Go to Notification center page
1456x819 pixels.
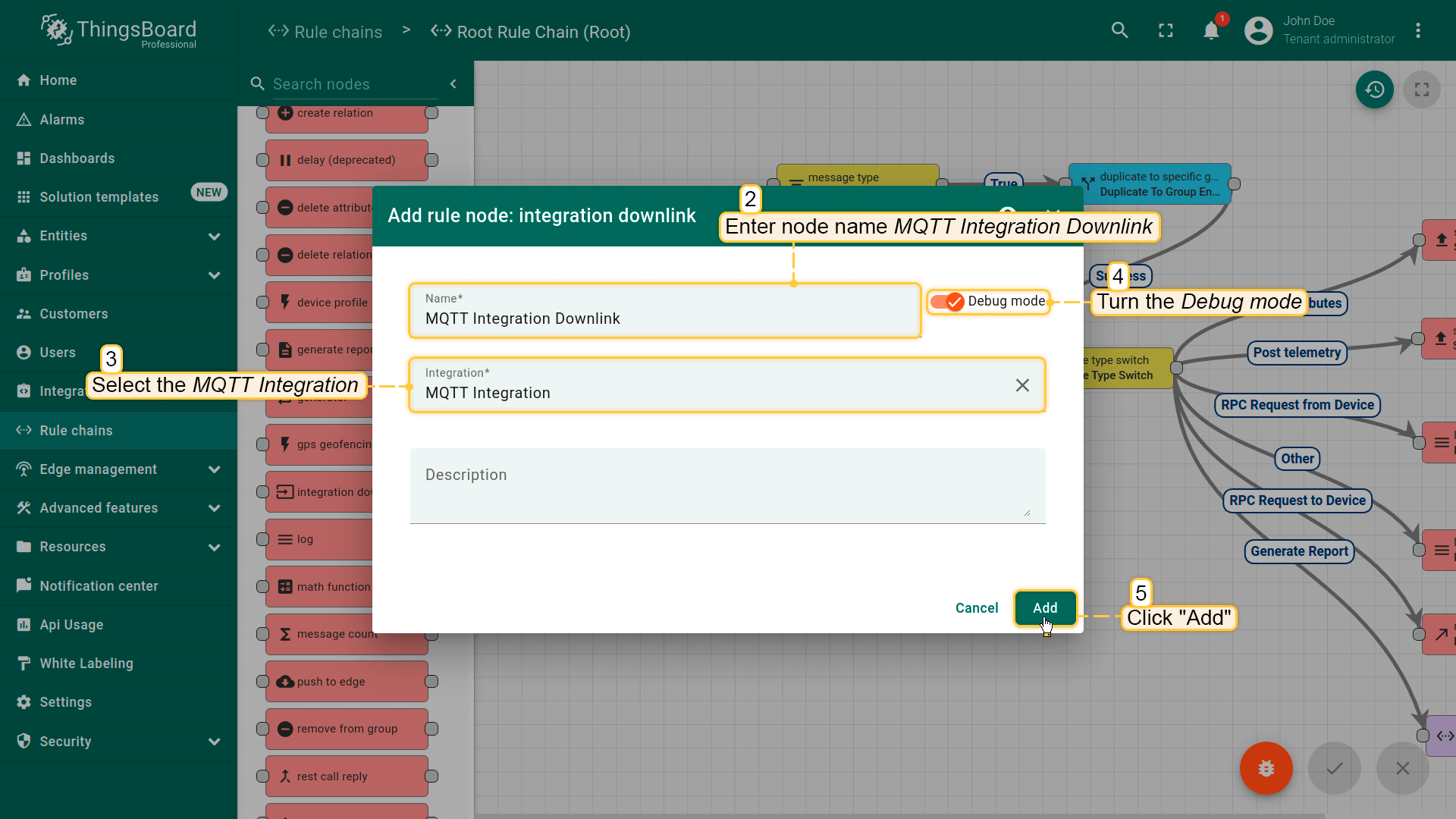coord(99,586)
